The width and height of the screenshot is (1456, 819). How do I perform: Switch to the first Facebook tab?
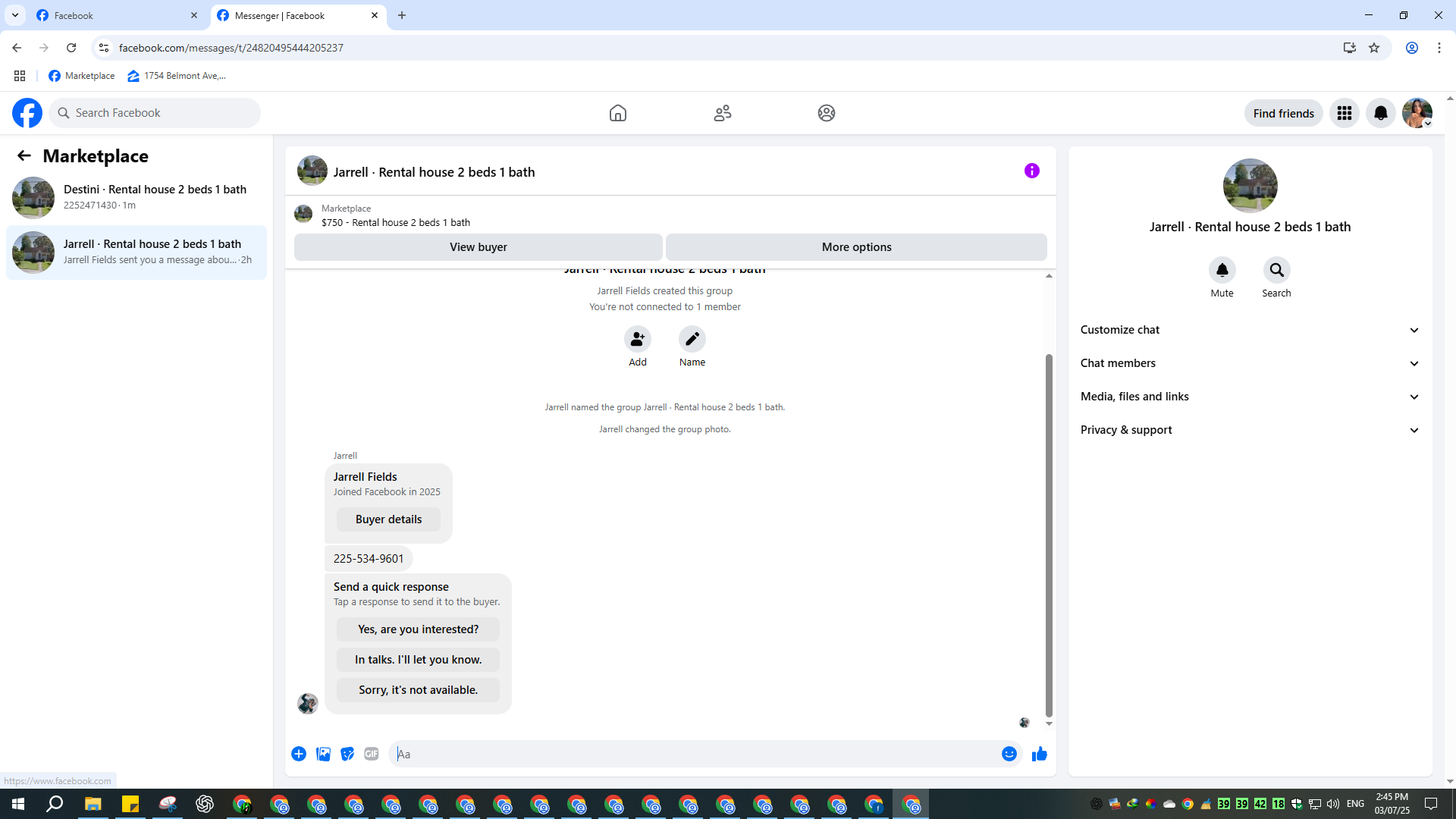[x=114, y=15]
